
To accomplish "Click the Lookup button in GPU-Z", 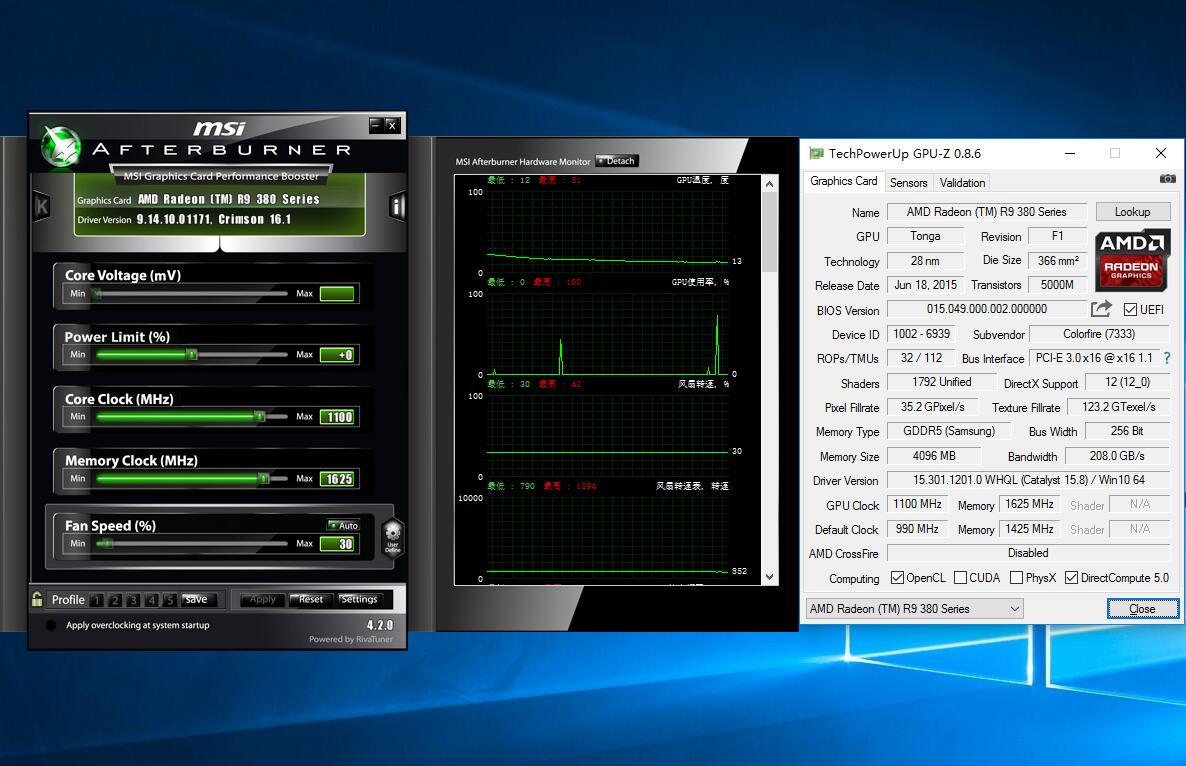I will (x=1132, y=212).
